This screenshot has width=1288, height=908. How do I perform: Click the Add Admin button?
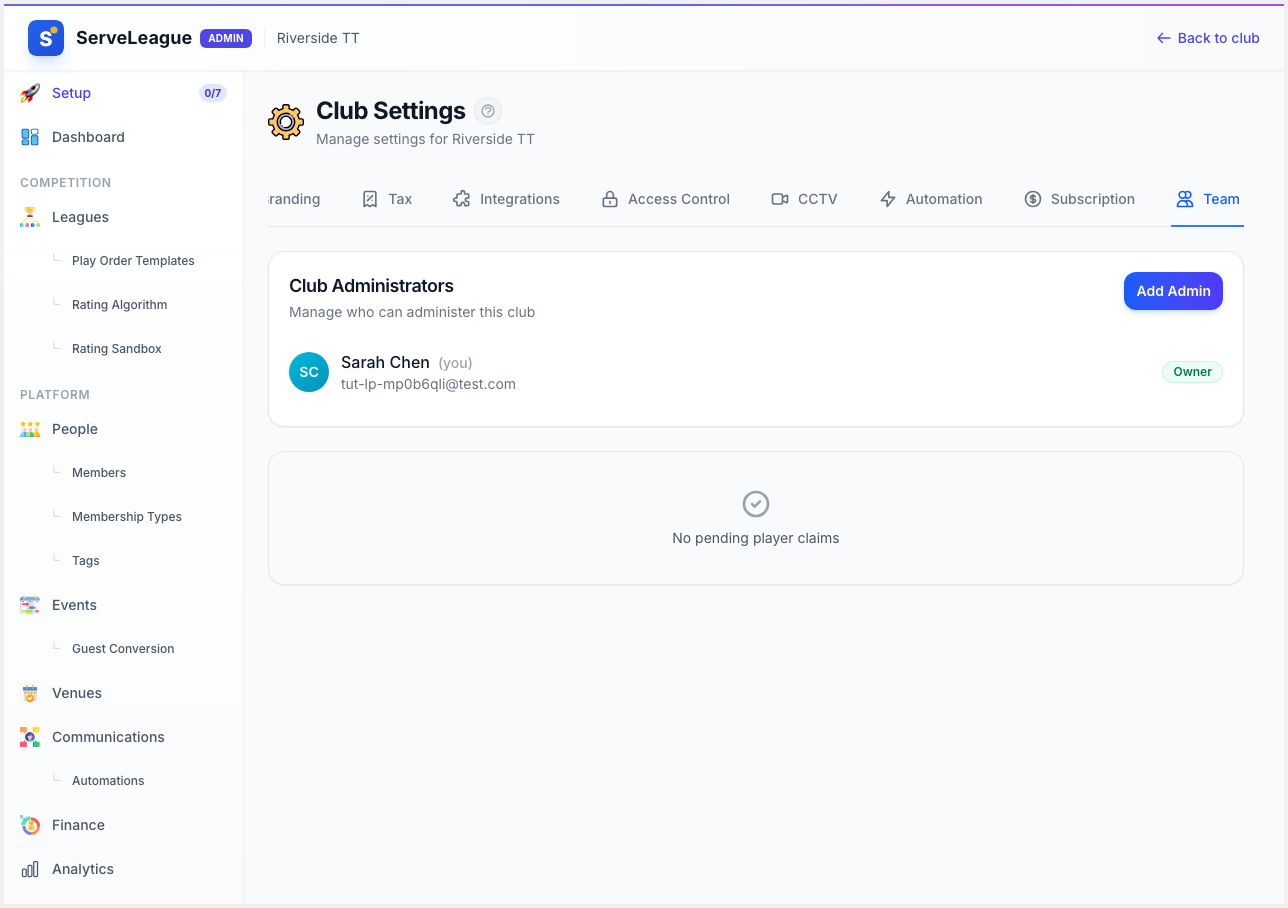[1173, 291]
